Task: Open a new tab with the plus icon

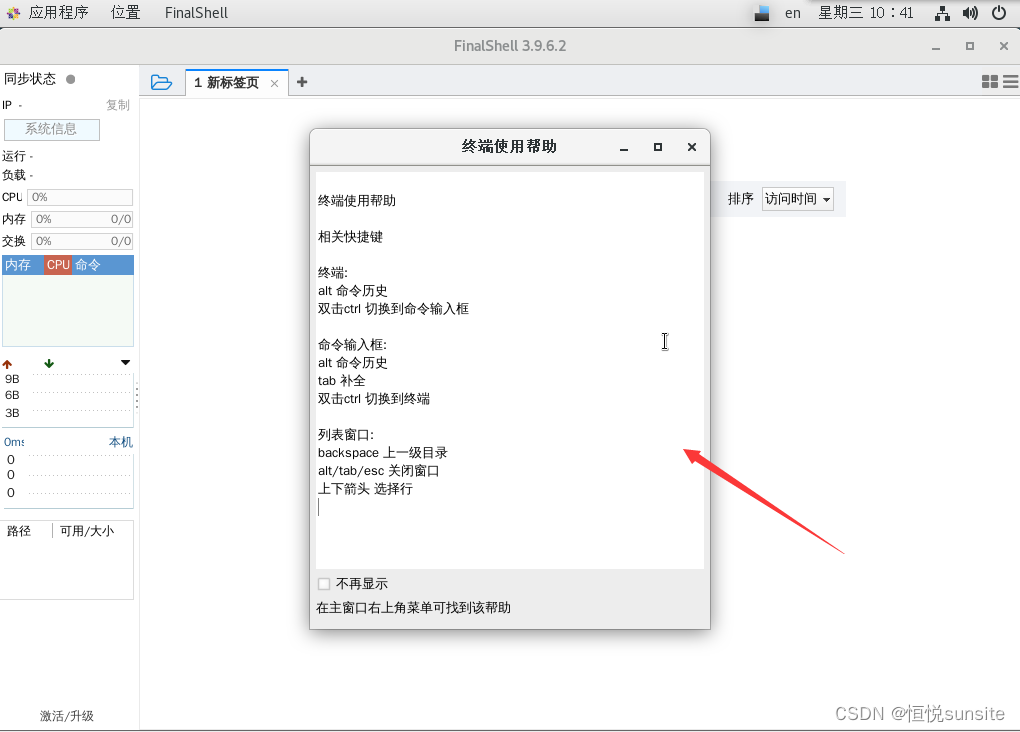Action: 302,82
